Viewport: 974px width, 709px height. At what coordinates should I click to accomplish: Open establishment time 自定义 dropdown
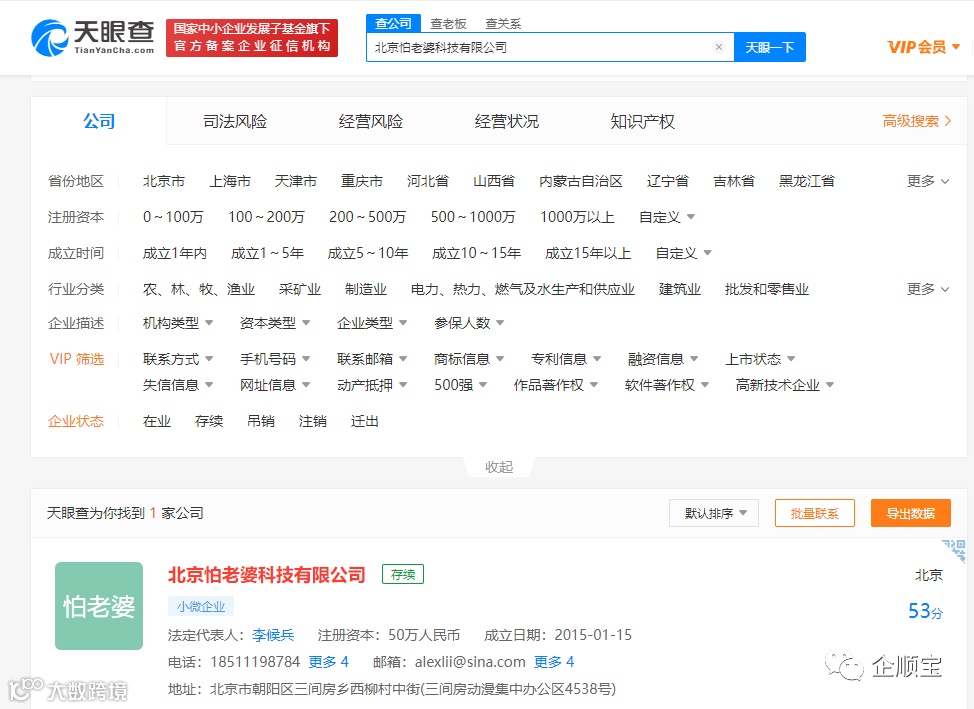click(684, 253)
